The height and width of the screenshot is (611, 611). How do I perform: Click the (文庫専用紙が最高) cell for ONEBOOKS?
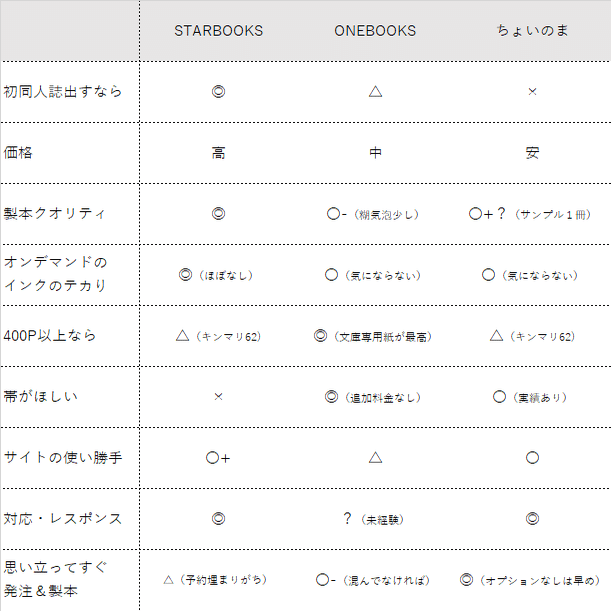point(373,336)
